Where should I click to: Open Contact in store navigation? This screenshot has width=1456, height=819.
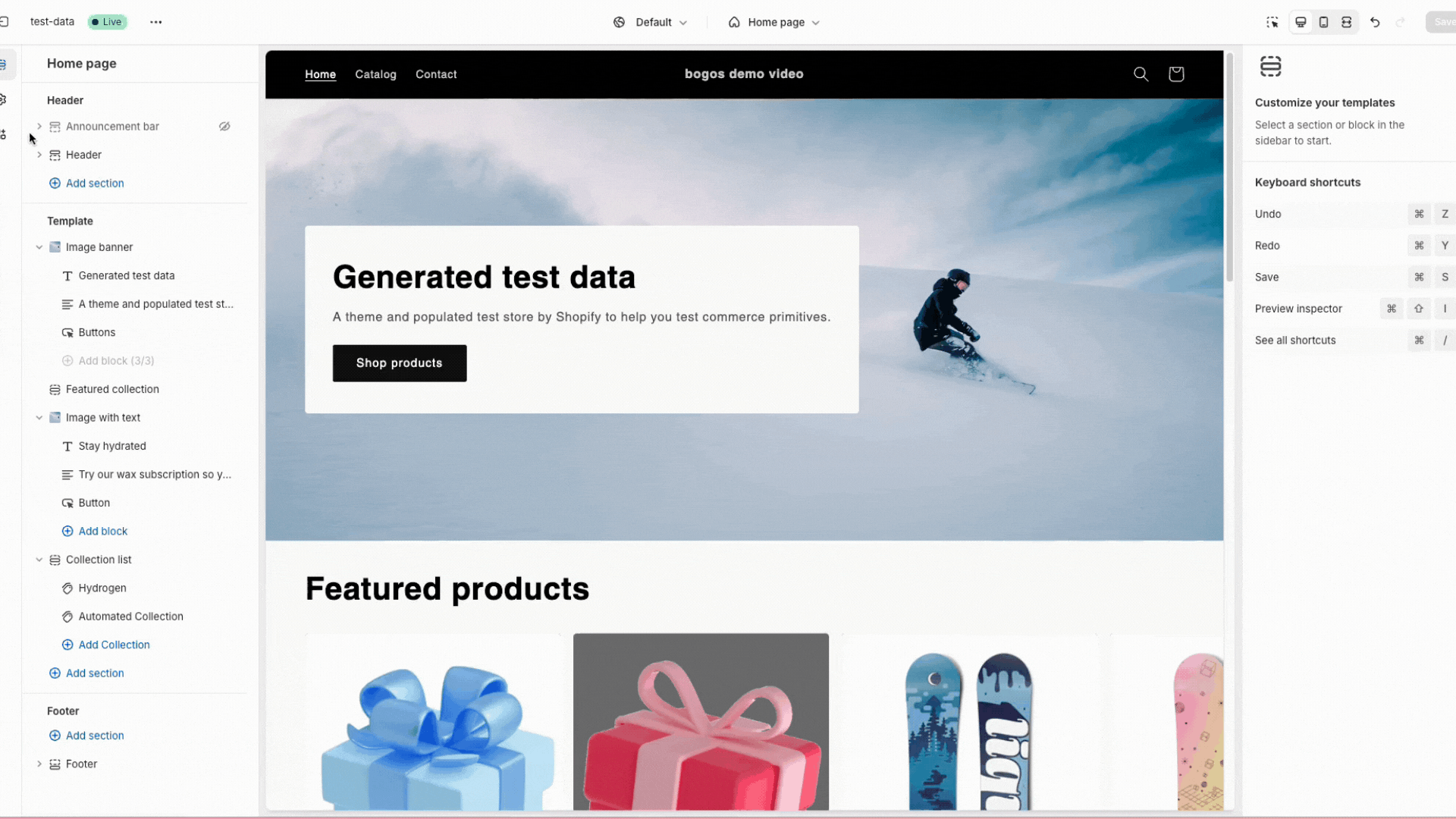click(436, 74)
